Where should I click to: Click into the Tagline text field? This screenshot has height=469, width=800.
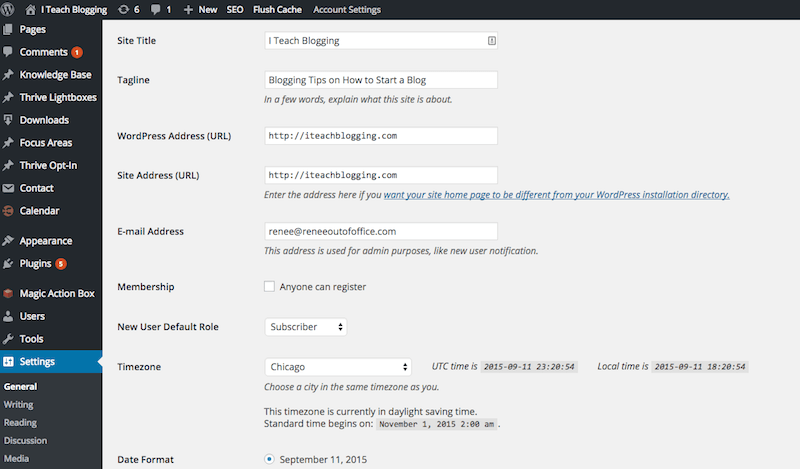click(x=381, y=81)
